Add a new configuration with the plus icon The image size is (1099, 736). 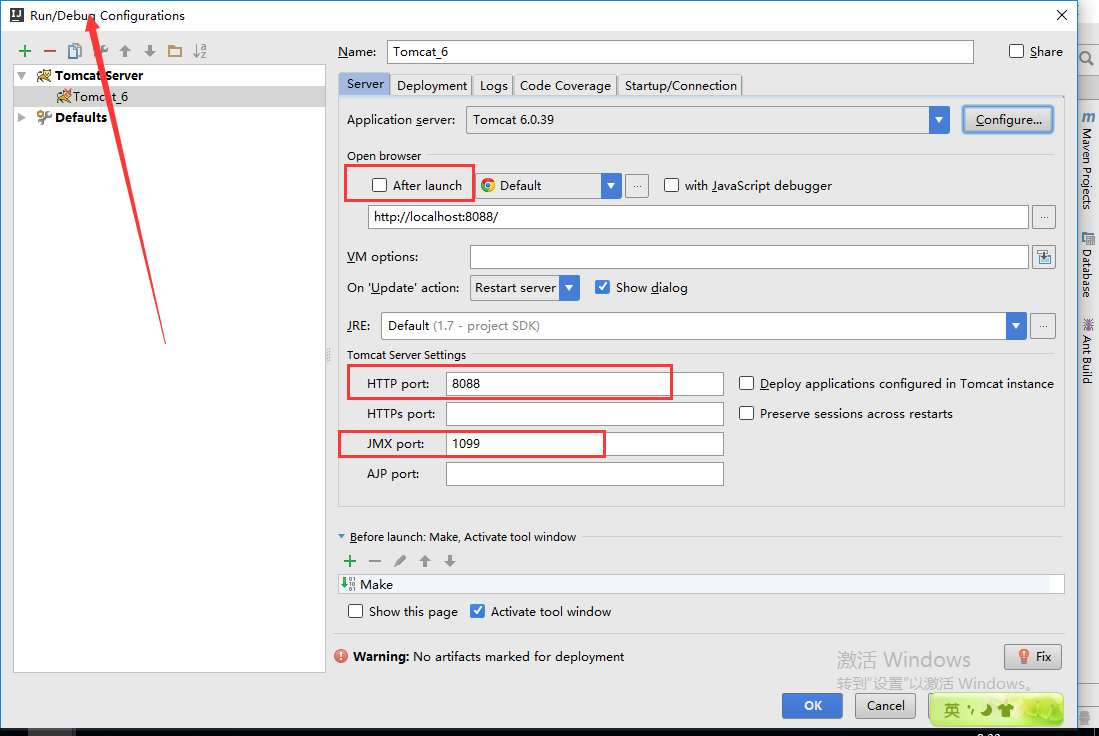25,51
